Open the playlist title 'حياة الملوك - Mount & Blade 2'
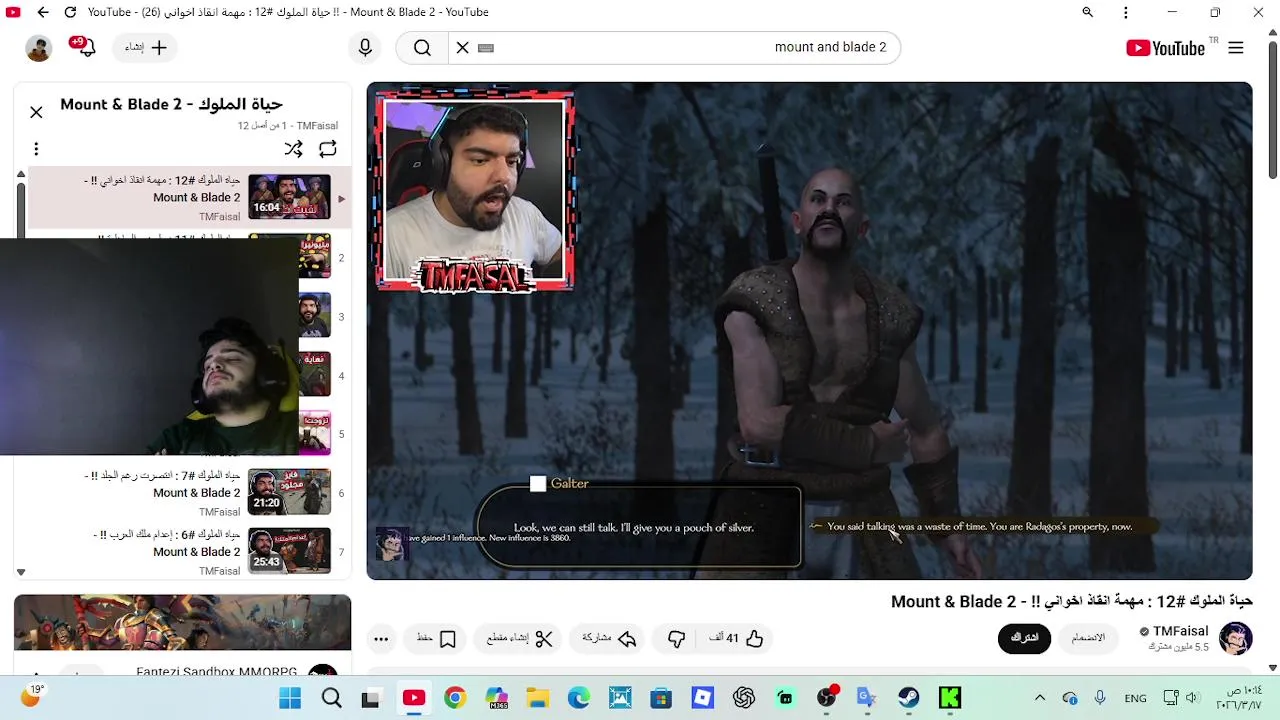The image size is (1280, 720). 171,104
